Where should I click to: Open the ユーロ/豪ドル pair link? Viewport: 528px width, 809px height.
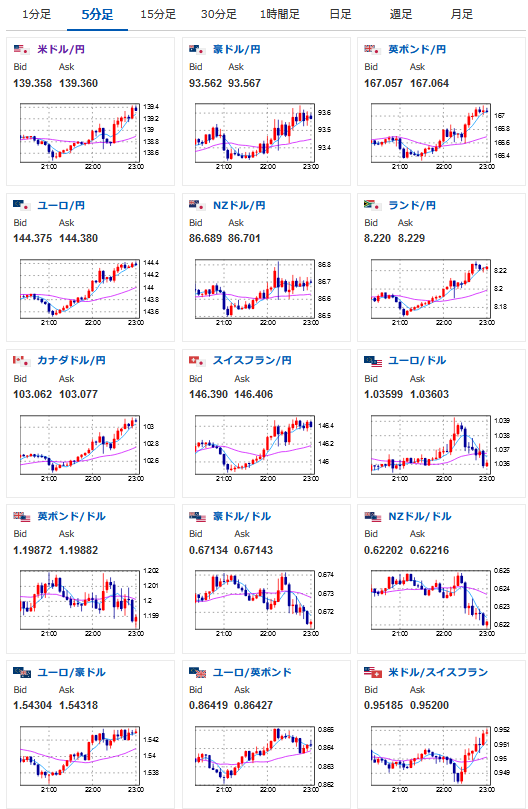point(71,673)
